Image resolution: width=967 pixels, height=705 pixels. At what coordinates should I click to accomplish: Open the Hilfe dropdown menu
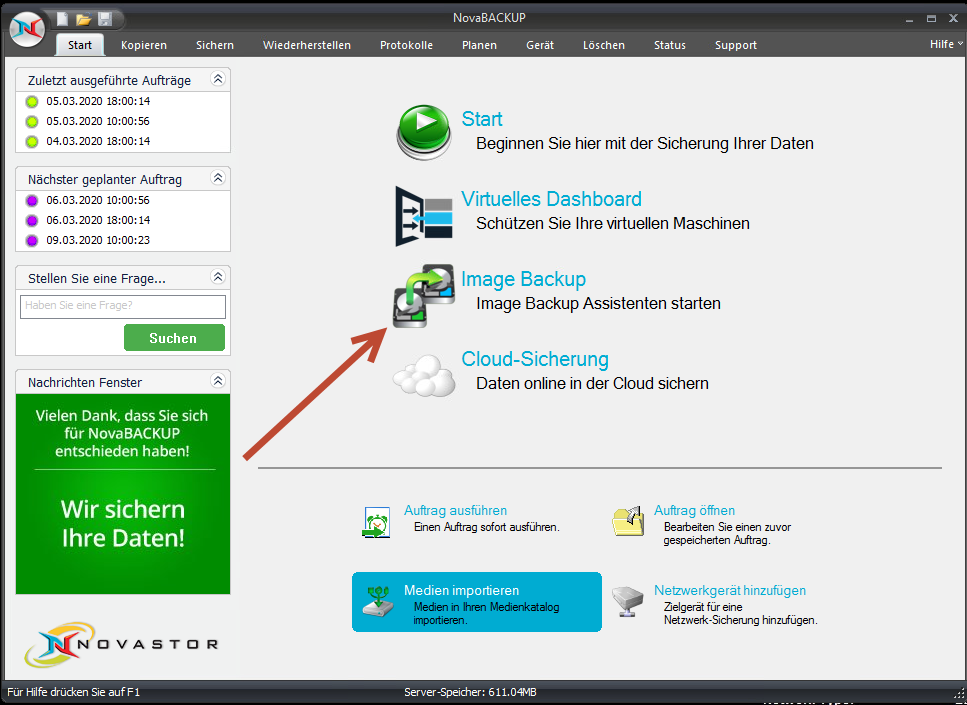point(945,44)
